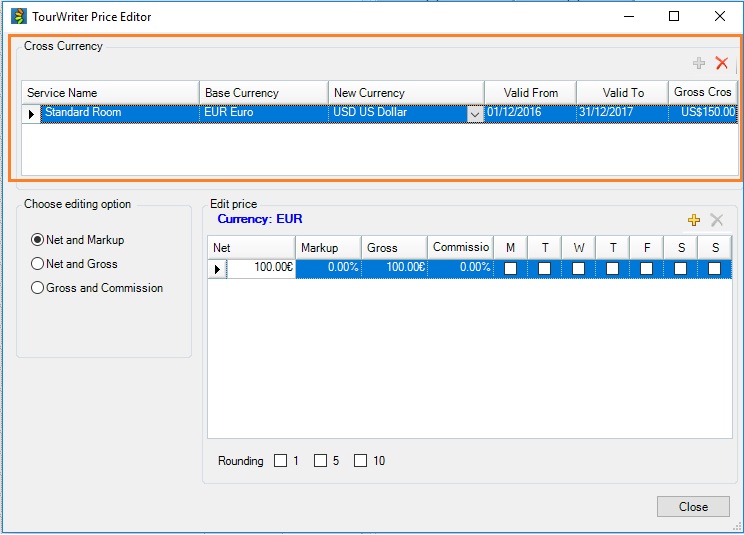
Task: Click the TourWriter app icon in title bar
Action: pyautogui.click(x=18, y=17)
